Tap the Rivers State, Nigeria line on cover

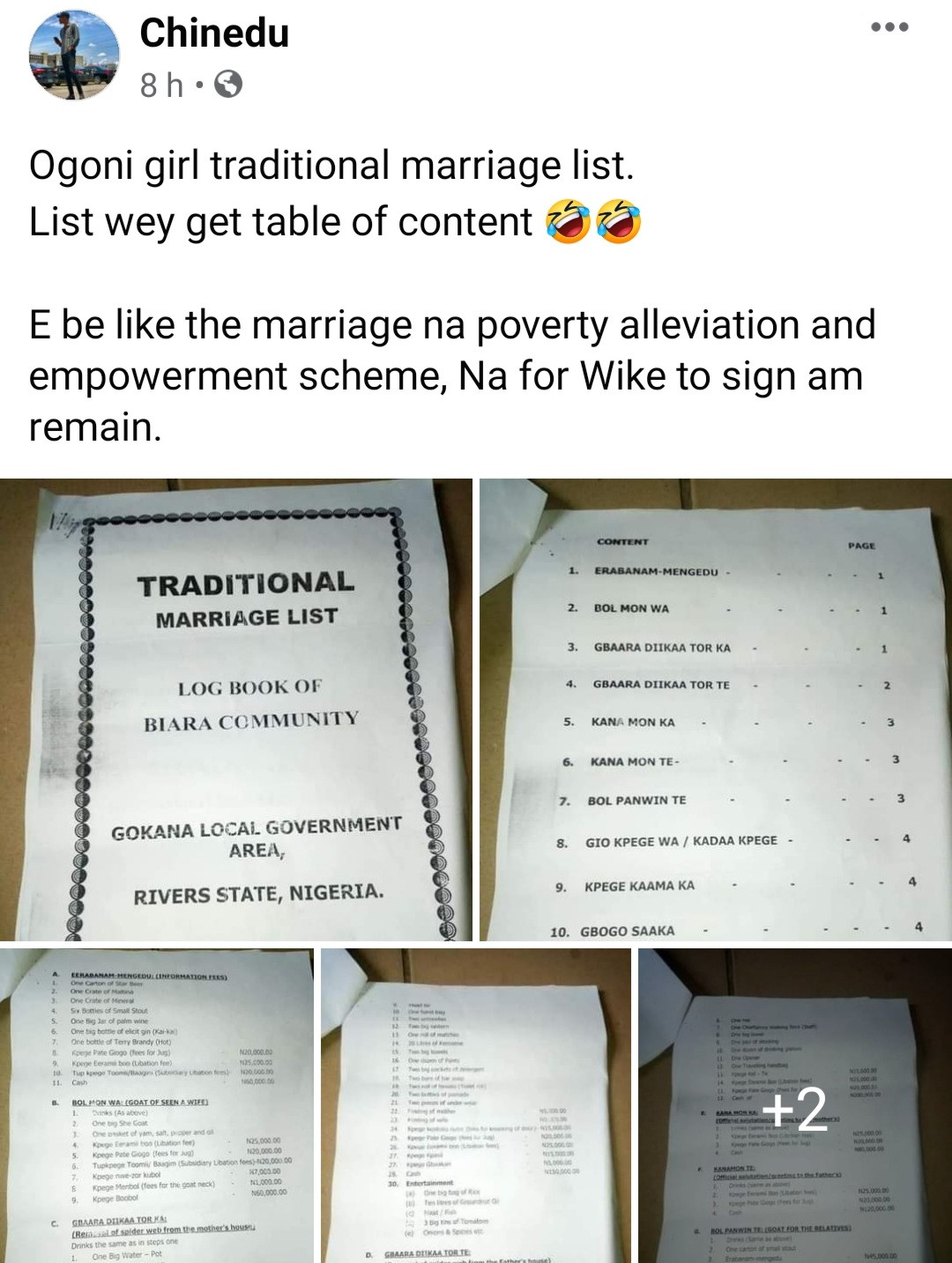[x=258, y=894]
